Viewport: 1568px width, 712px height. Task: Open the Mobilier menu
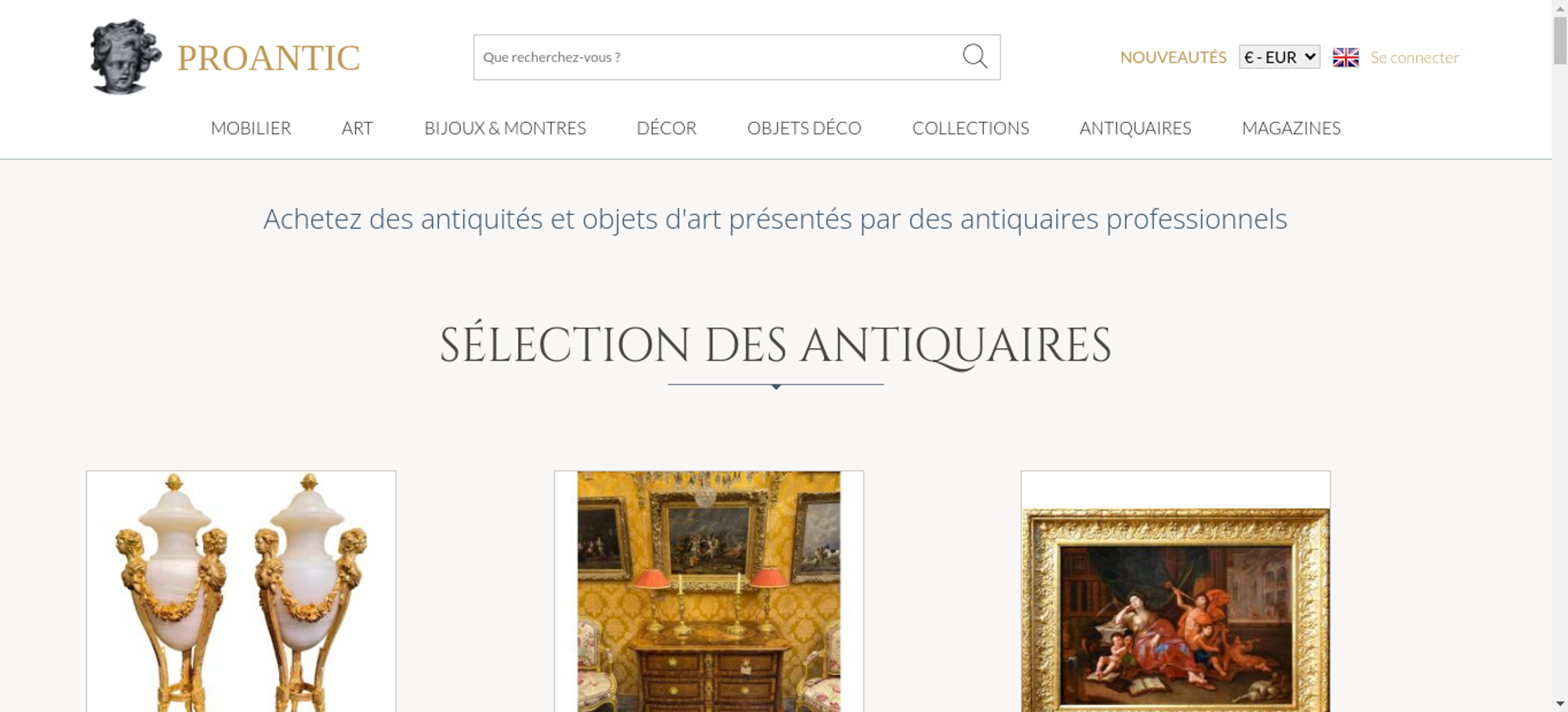(x=251, y=128)
